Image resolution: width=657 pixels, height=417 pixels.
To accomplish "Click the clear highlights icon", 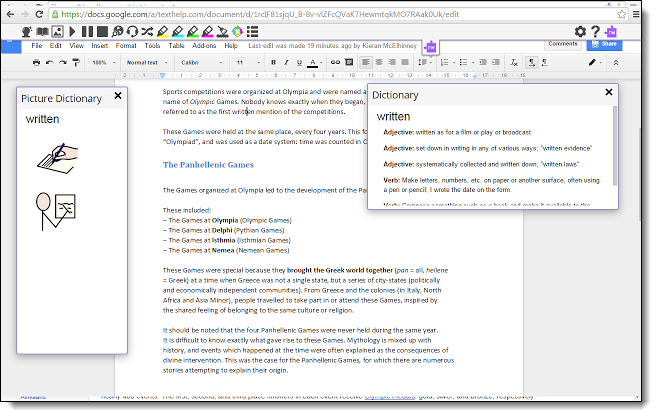I will click(222, 32).
